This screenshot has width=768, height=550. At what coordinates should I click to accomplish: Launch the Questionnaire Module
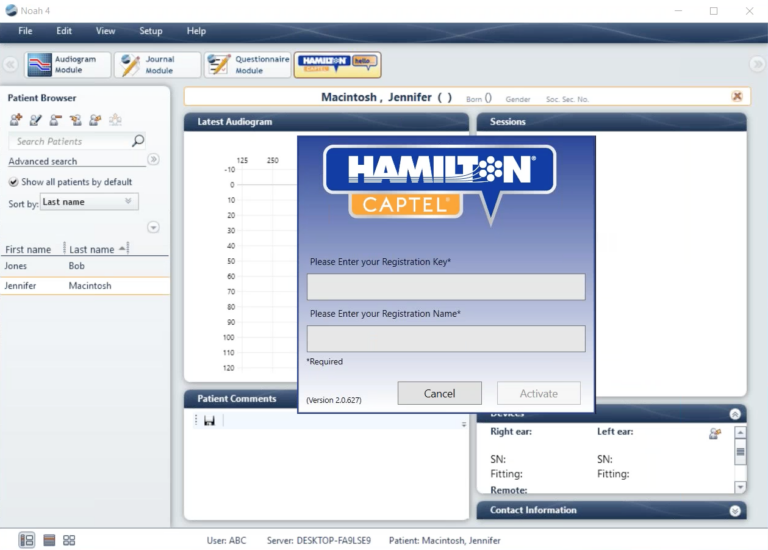click(247, 65)
